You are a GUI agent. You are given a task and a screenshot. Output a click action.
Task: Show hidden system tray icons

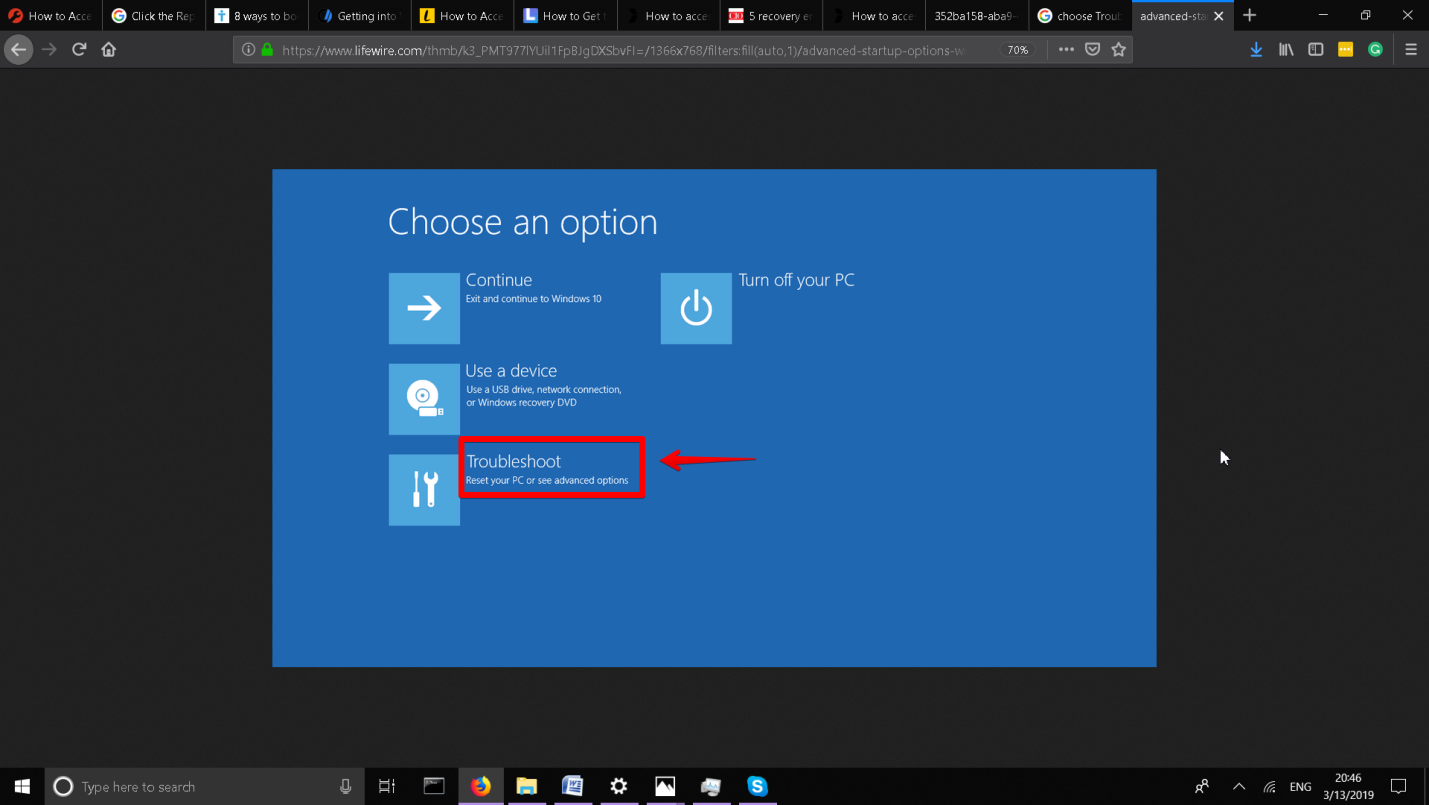(x=1238, y=787)
